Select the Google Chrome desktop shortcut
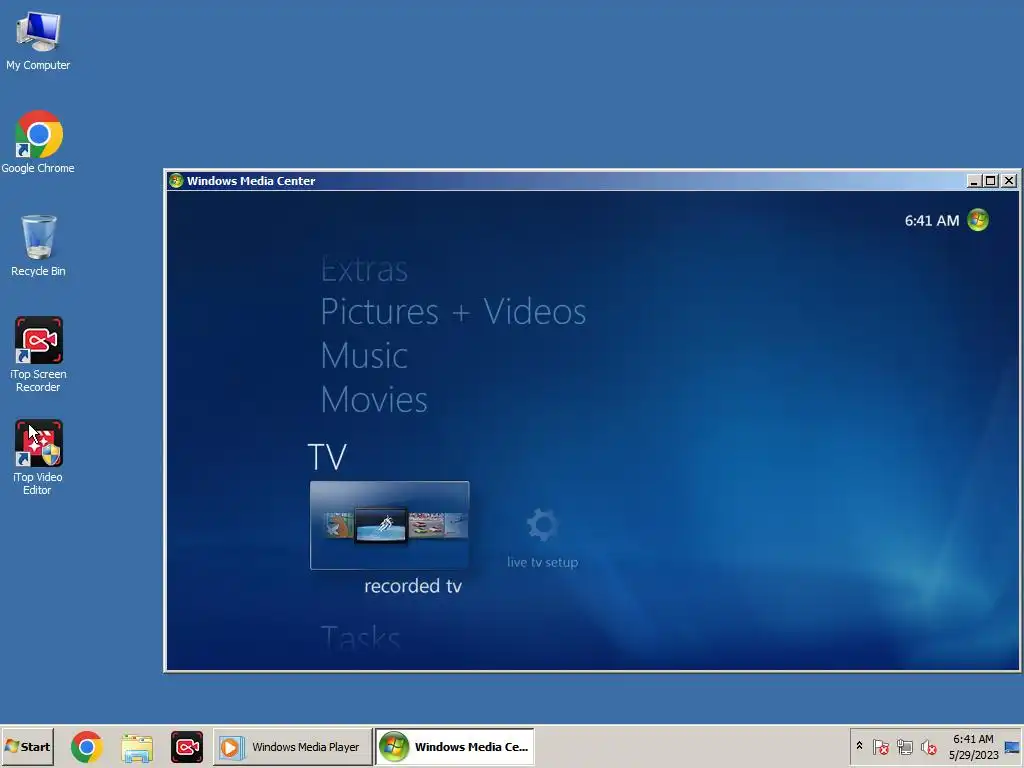Screen dimensions: 1024x768 coord(39,142)
